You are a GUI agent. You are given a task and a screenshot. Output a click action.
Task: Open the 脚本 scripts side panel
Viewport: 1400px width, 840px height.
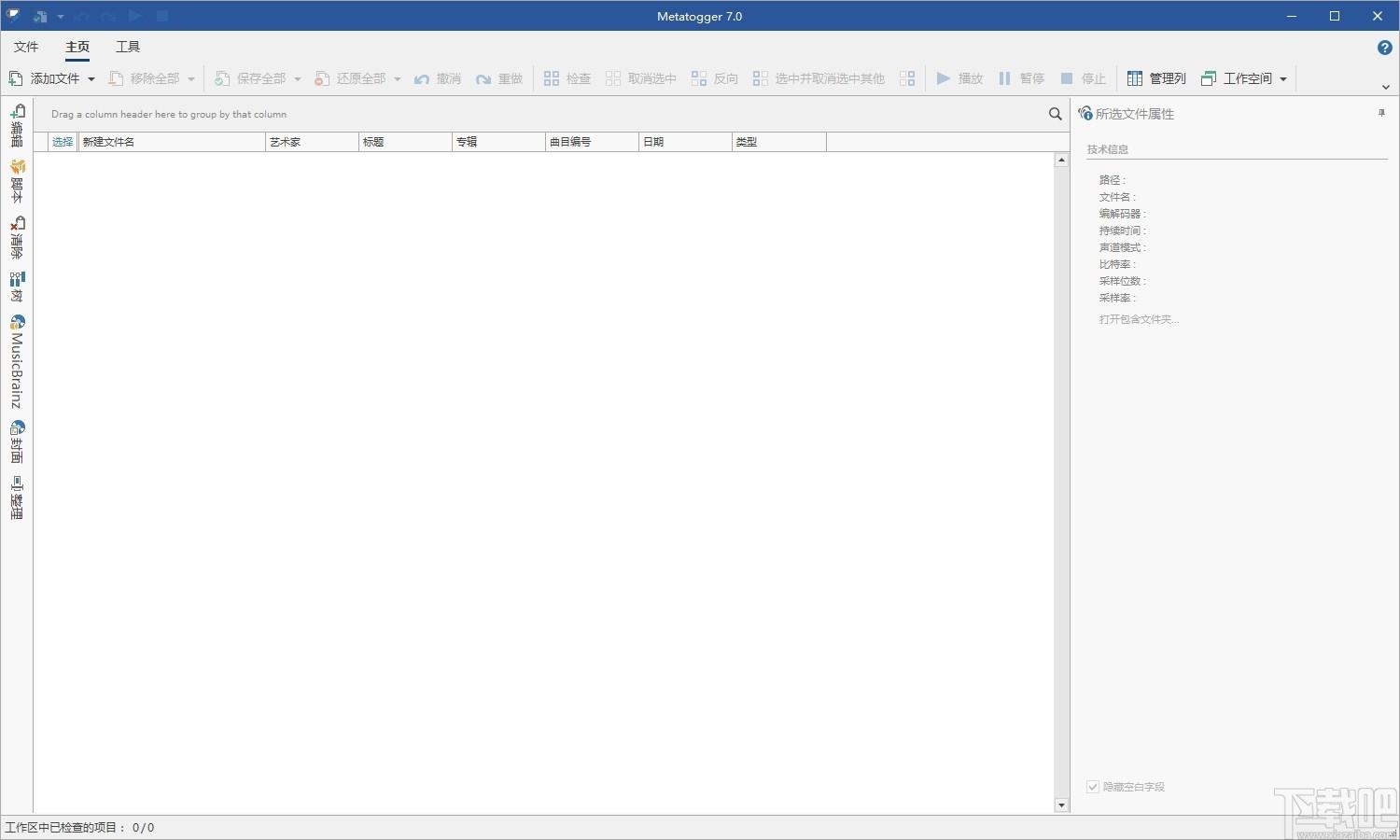tap(17, 181)
